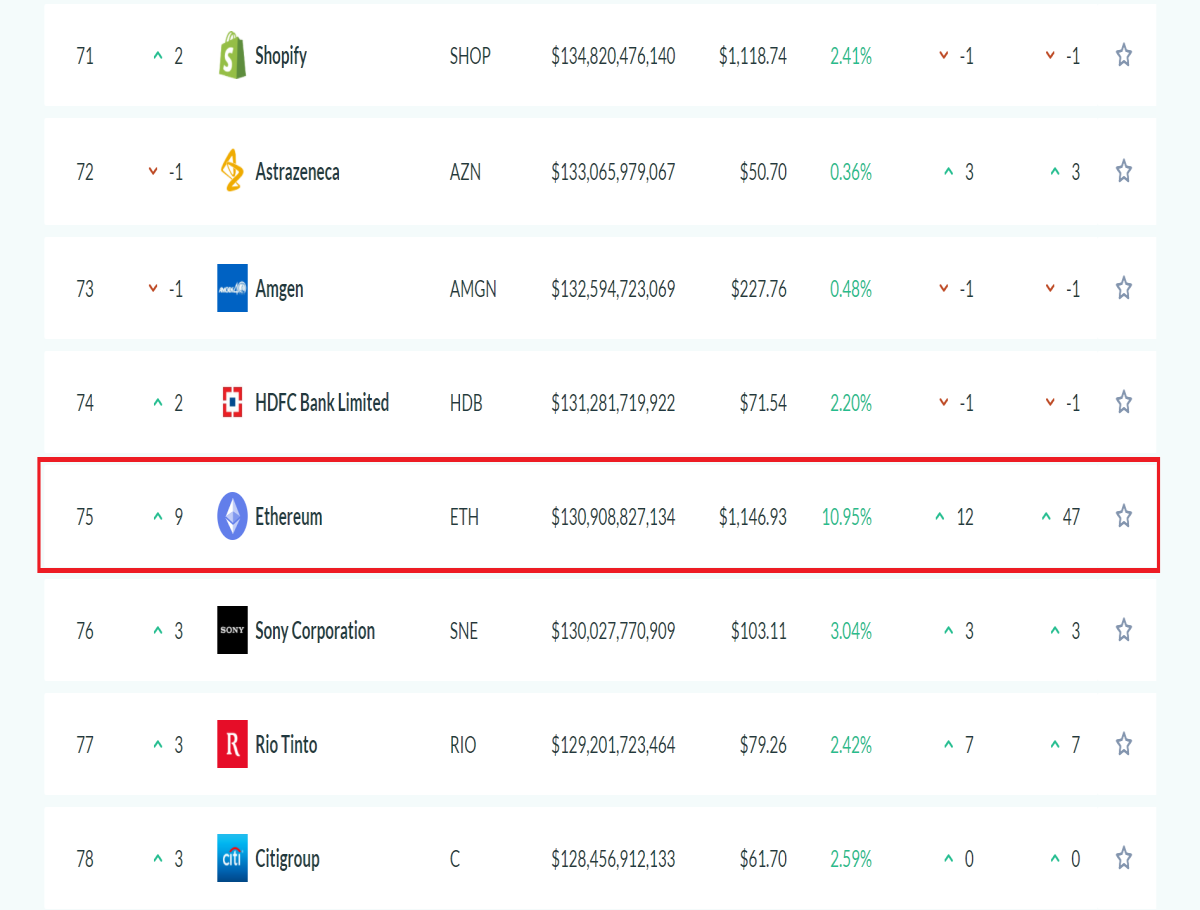Open the Astrazeneca logo icon
Image resolution: width=1200 pixels, height=910 pixels.
pos(232,171)
